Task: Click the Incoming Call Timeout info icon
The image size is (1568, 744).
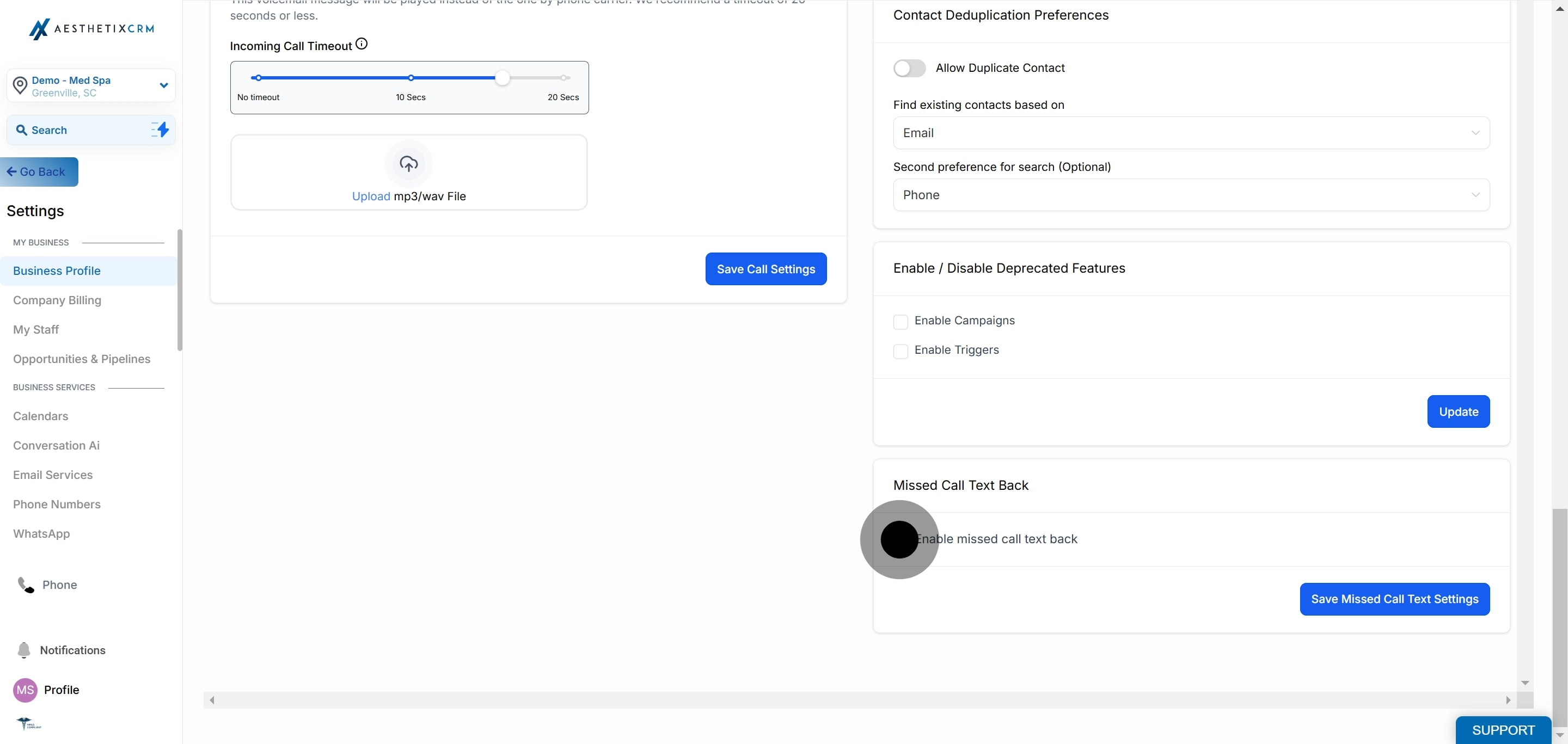Action: click(x=362, y=44)
